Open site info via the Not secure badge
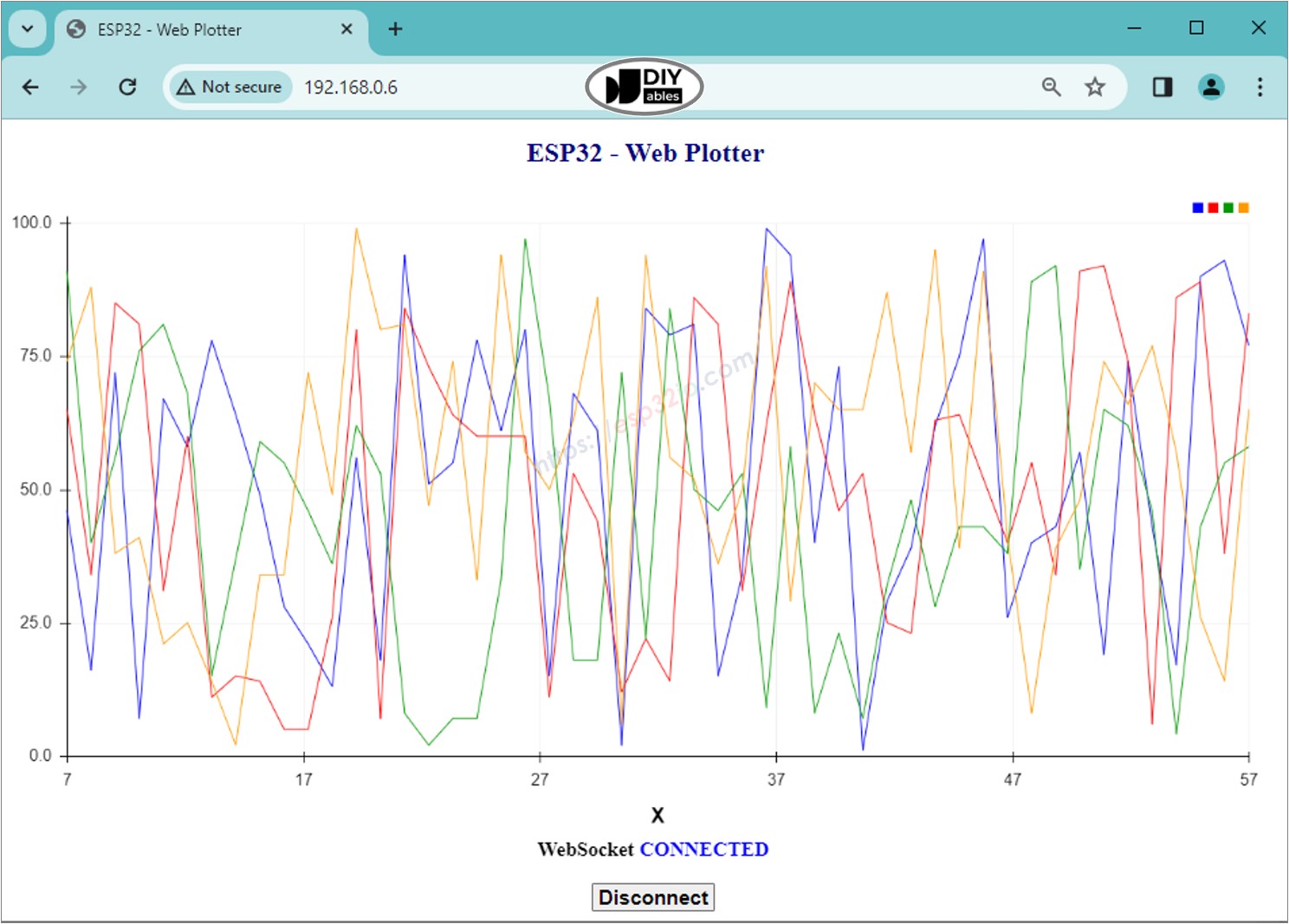 click(228, 87)
